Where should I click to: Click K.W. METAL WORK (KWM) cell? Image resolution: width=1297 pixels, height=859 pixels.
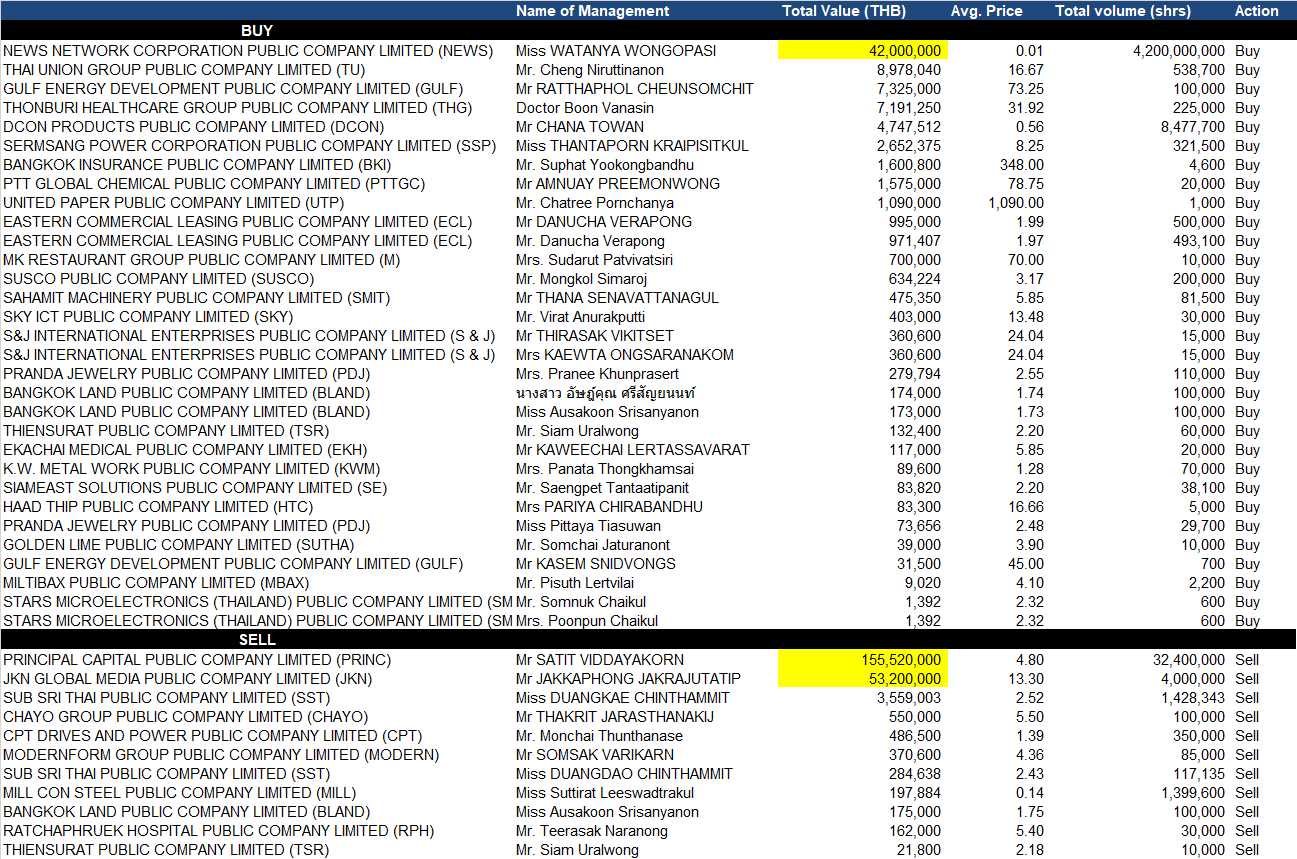pos(192,469)
